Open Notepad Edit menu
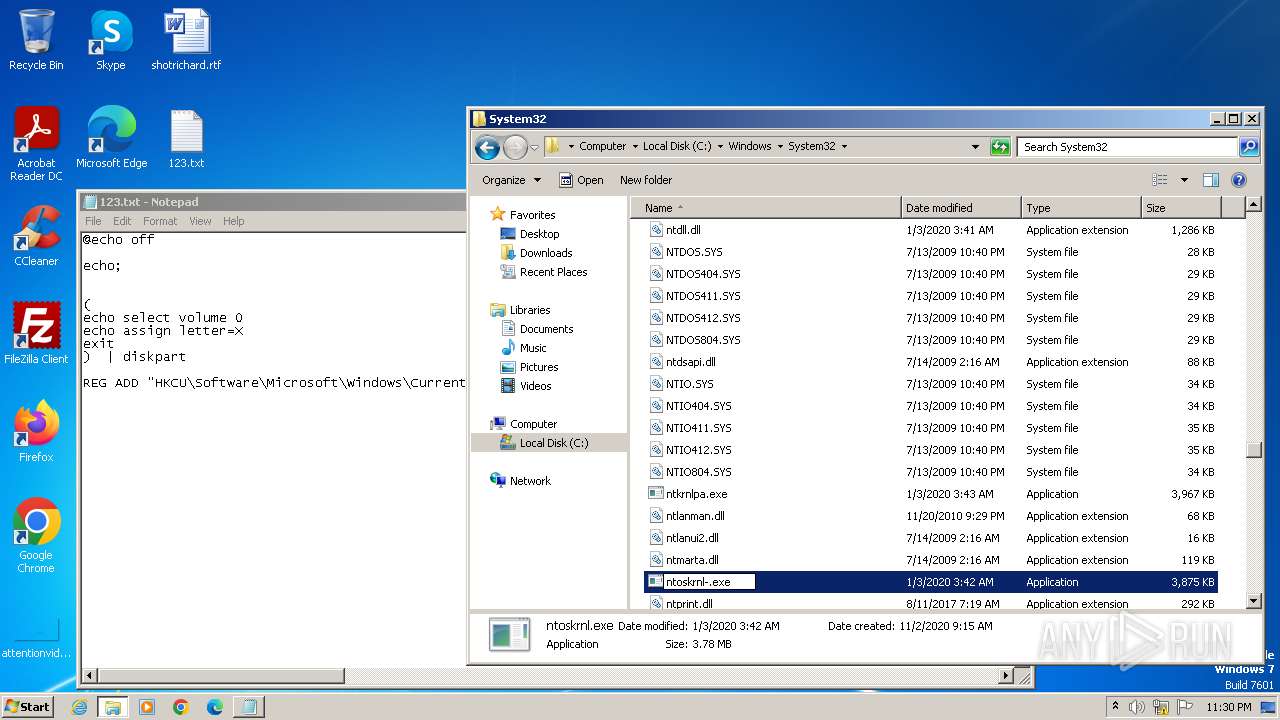This screenshot has width=1280, height=720. [122, 221]
